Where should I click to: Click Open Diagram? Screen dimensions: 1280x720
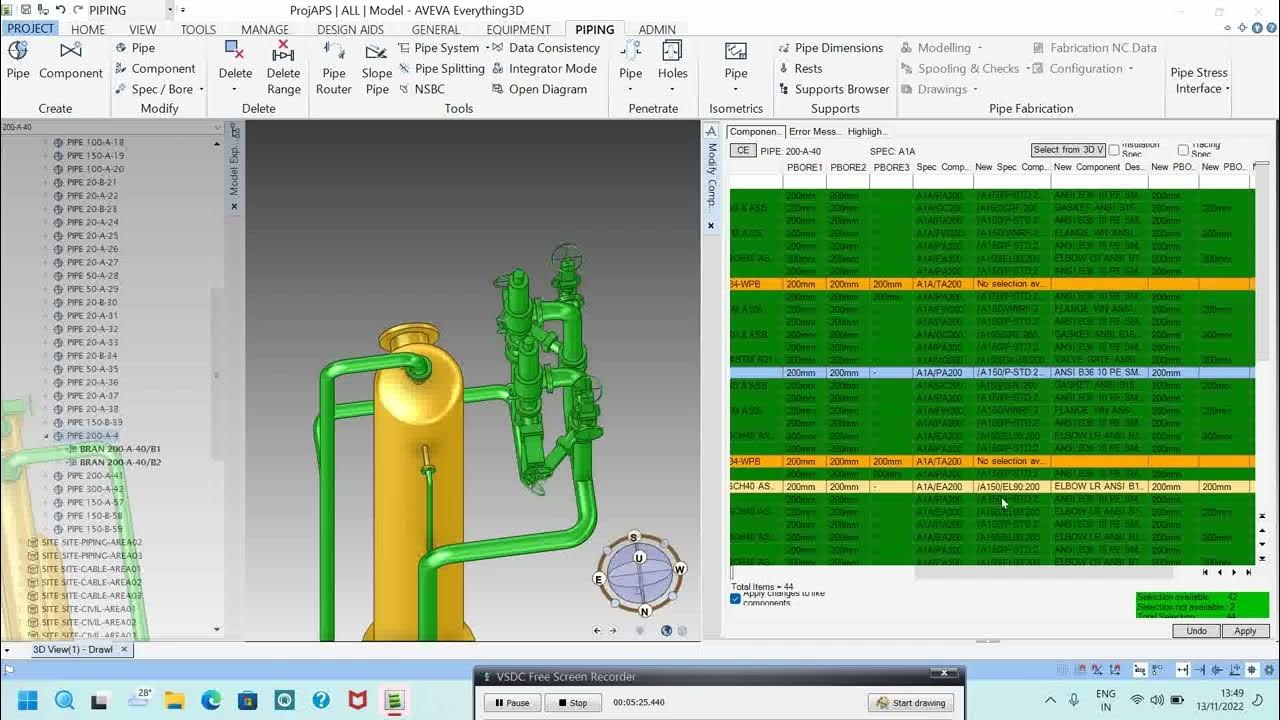pos(540,89)
